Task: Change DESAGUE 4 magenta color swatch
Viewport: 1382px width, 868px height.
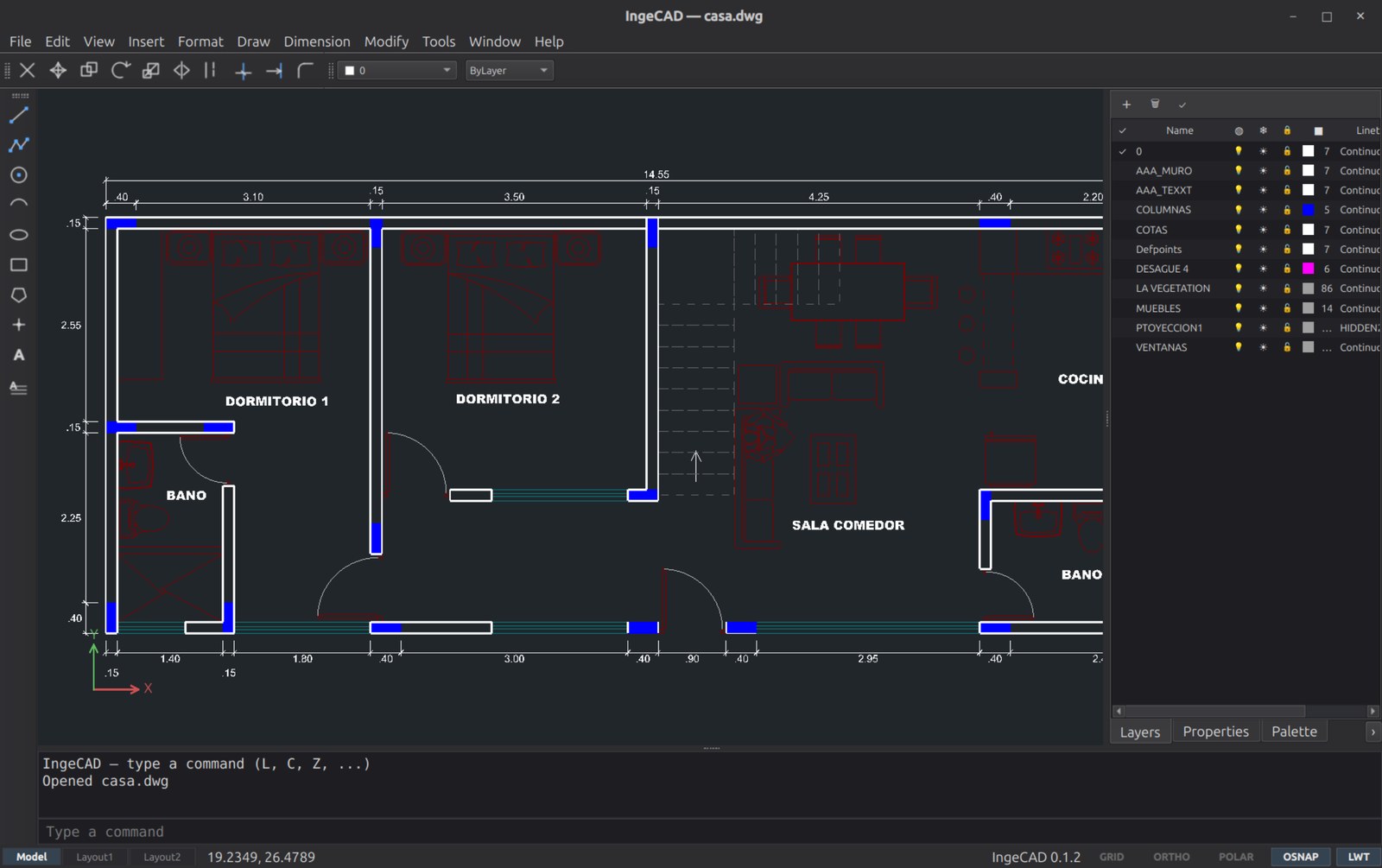Action: (1308, 269)
